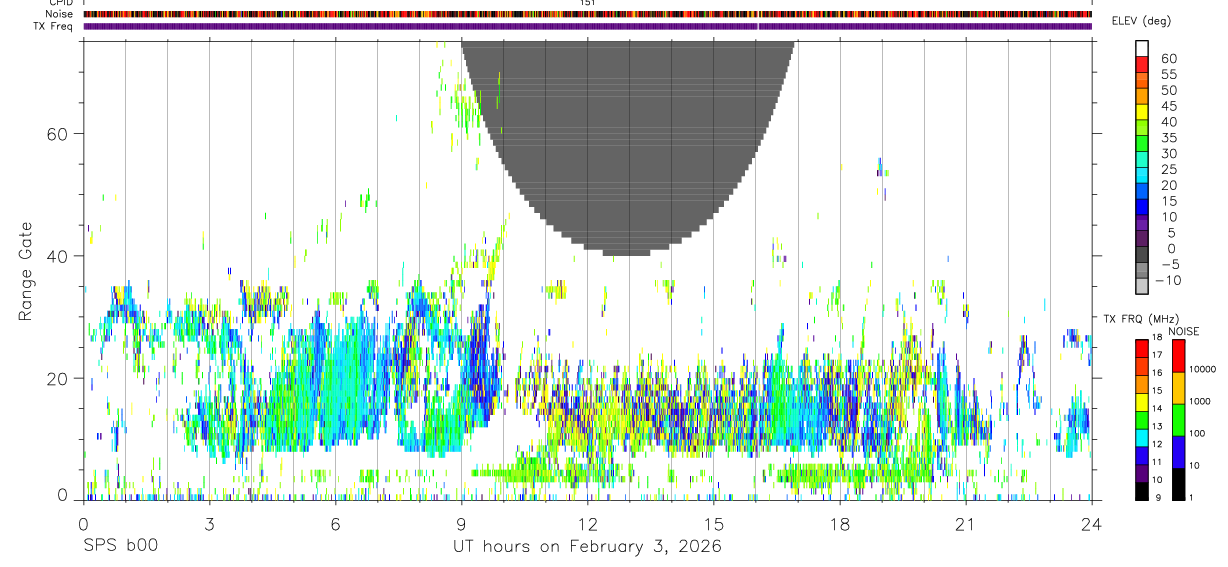Click the purple TX Freq strip above plot
The width and height of the screenshot is (1228, 567).
pos(588,27)
